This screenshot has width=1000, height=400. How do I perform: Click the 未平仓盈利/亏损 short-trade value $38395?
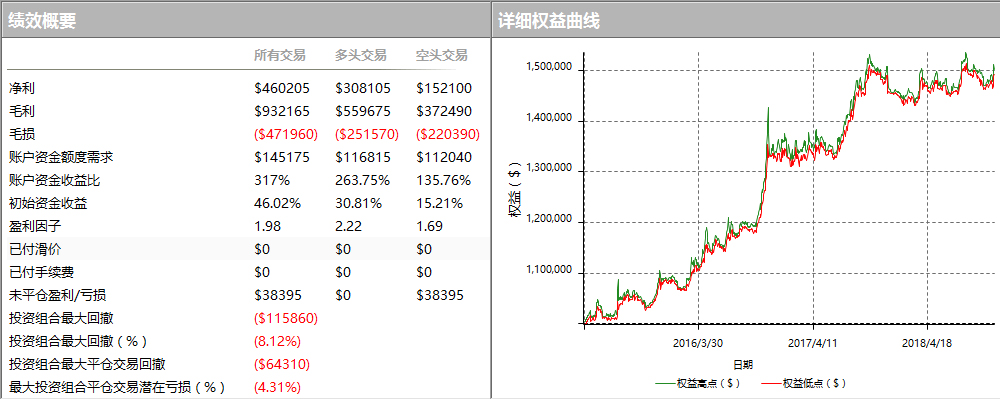point(440,295)
